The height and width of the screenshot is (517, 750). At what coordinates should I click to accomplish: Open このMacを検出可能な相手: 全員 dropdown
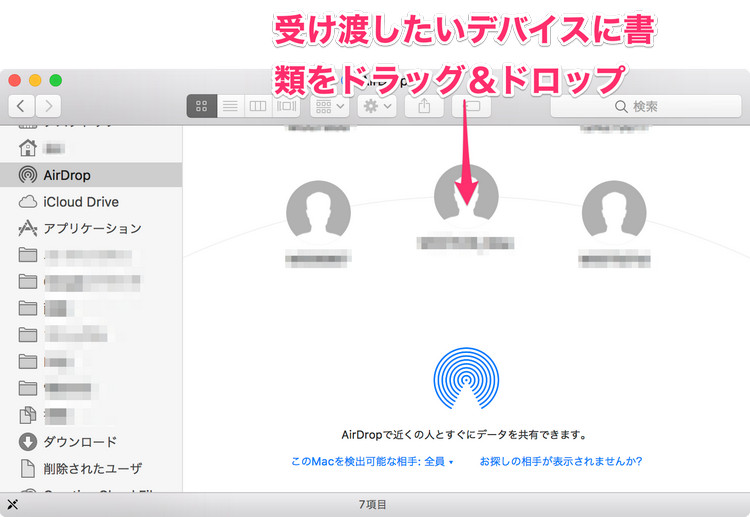pyautogui.click(x=372, y=462)
